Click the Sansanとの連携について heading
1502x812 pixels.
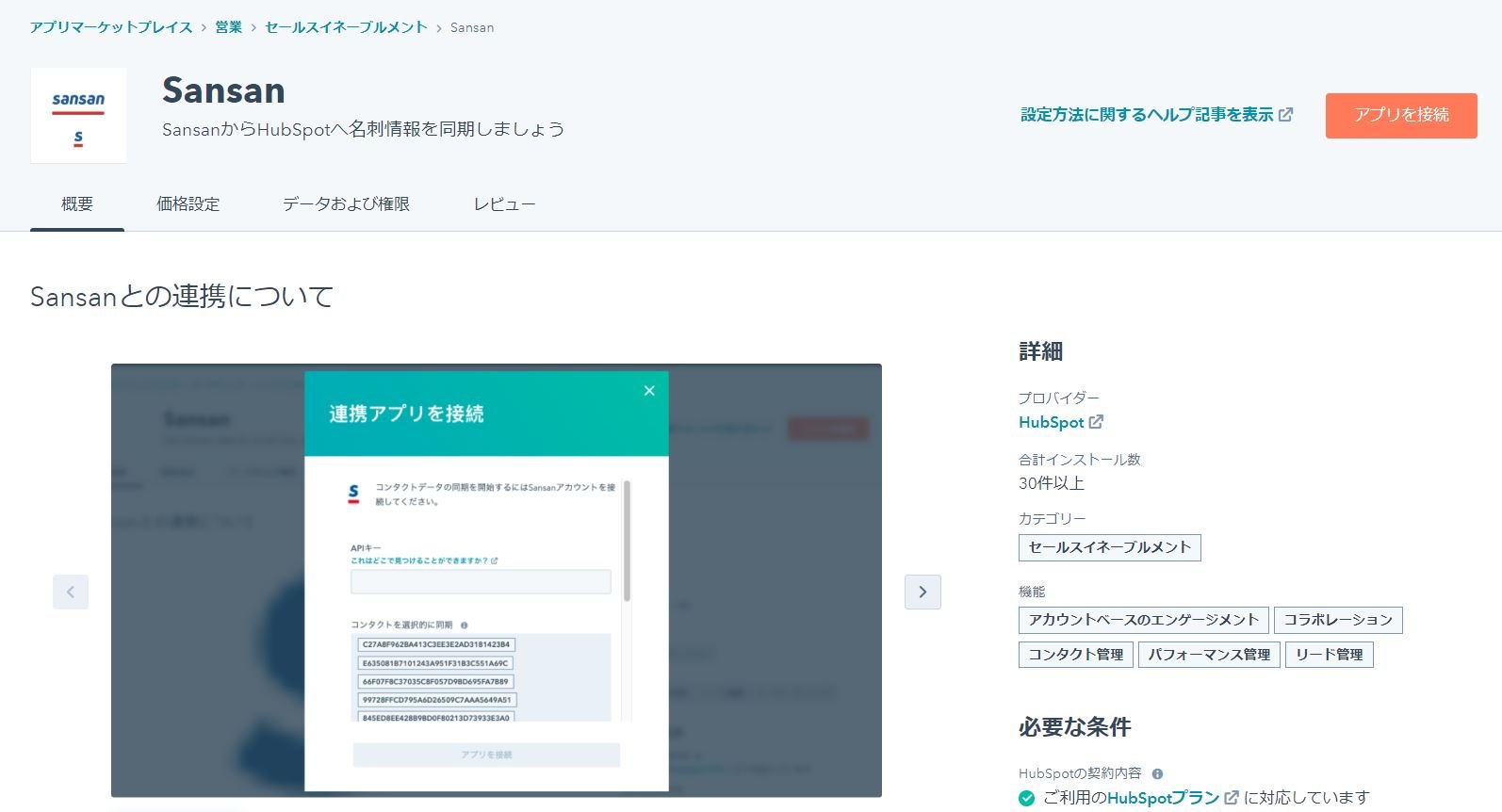click(182, 297)
